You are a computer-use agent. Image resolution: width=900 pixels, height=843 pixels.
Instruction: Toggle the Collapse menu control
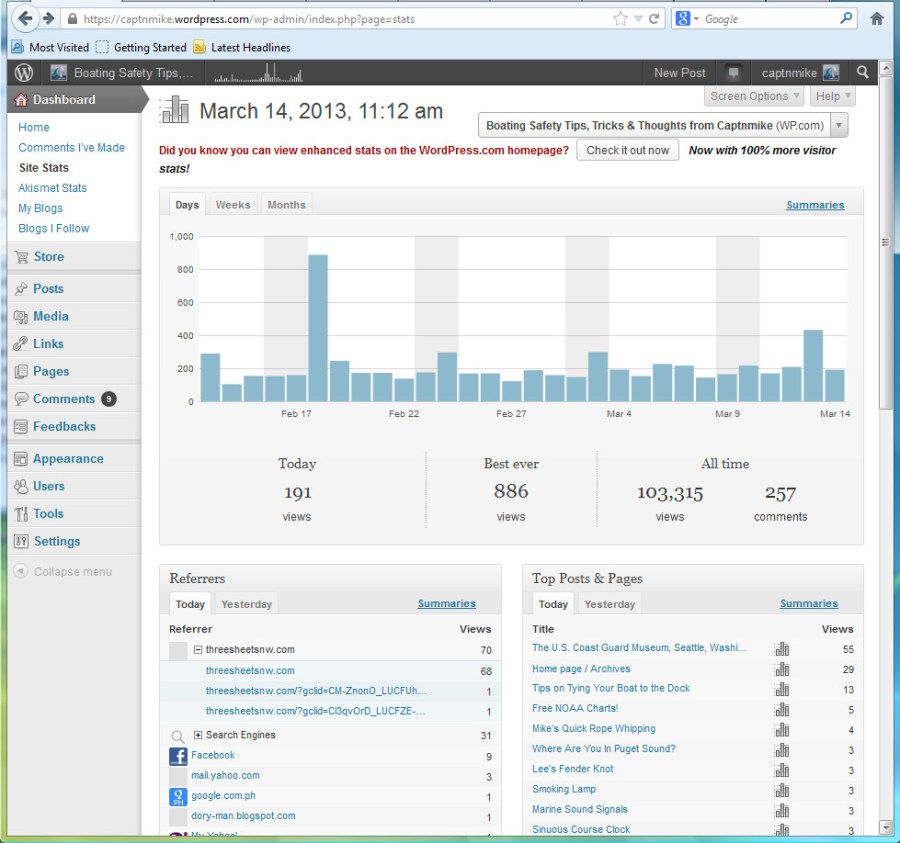point(62,572)
